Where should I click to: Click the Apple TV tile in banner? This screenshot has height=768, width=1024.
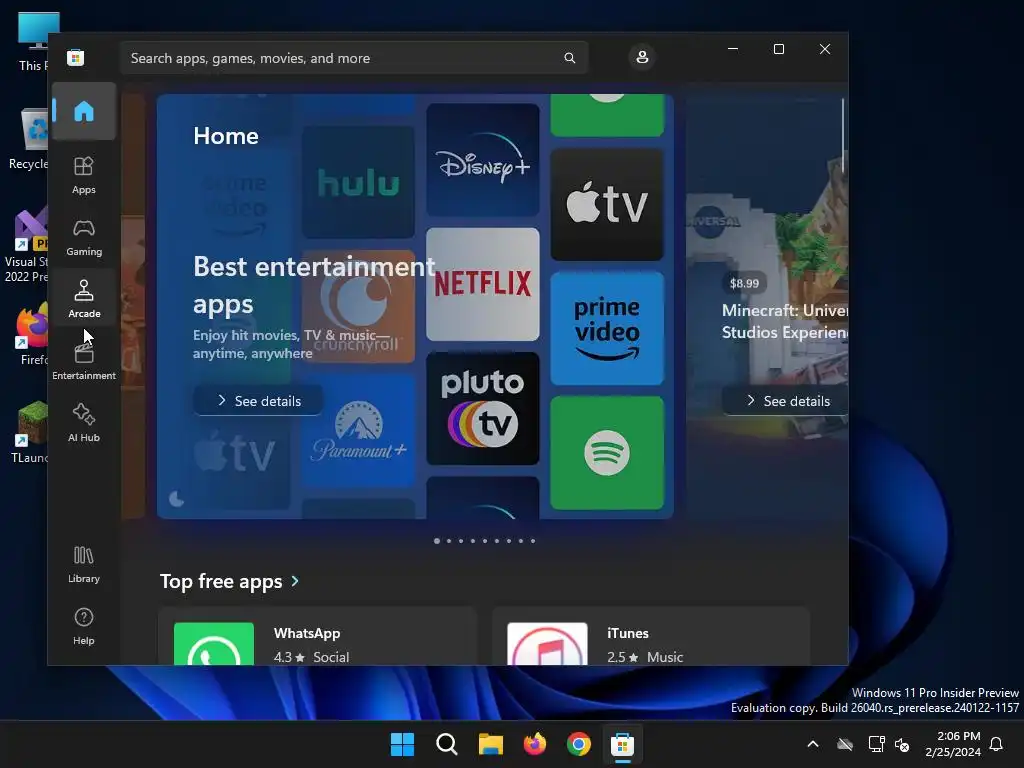click(607, 204)
